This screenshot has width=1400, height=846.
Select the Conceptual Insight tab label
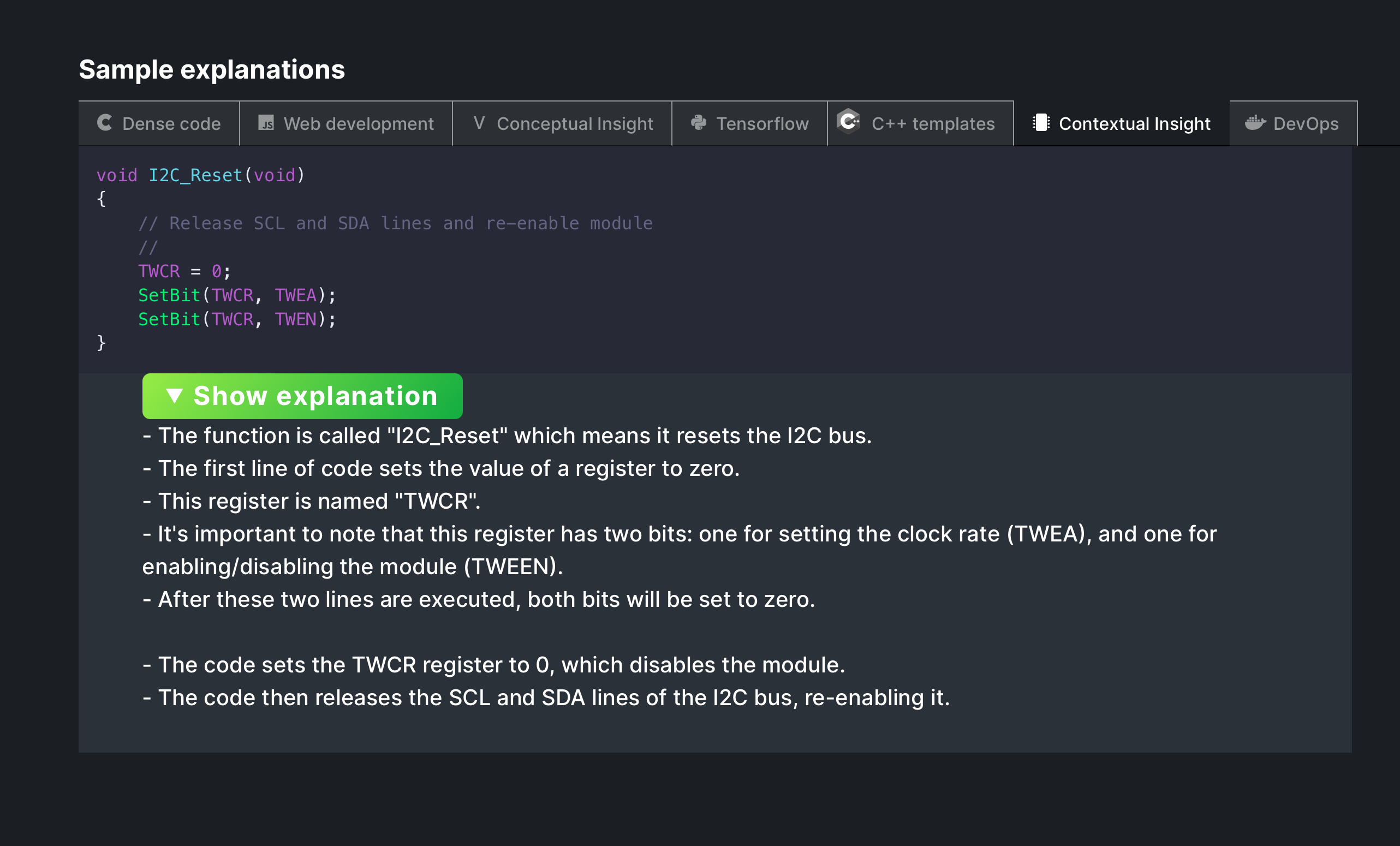point(574,124)
